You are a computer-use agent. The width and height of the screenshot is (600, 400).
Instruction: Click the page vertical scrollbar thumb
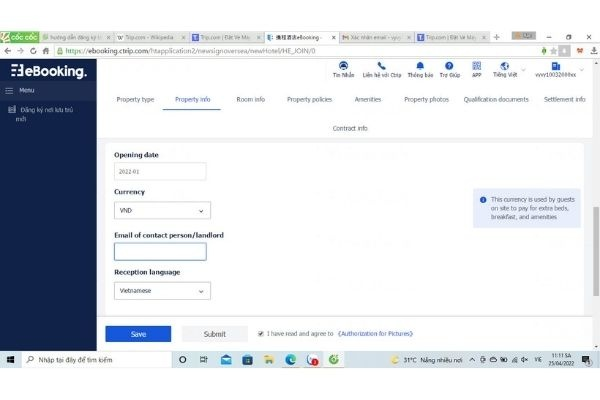click(596, 251)
